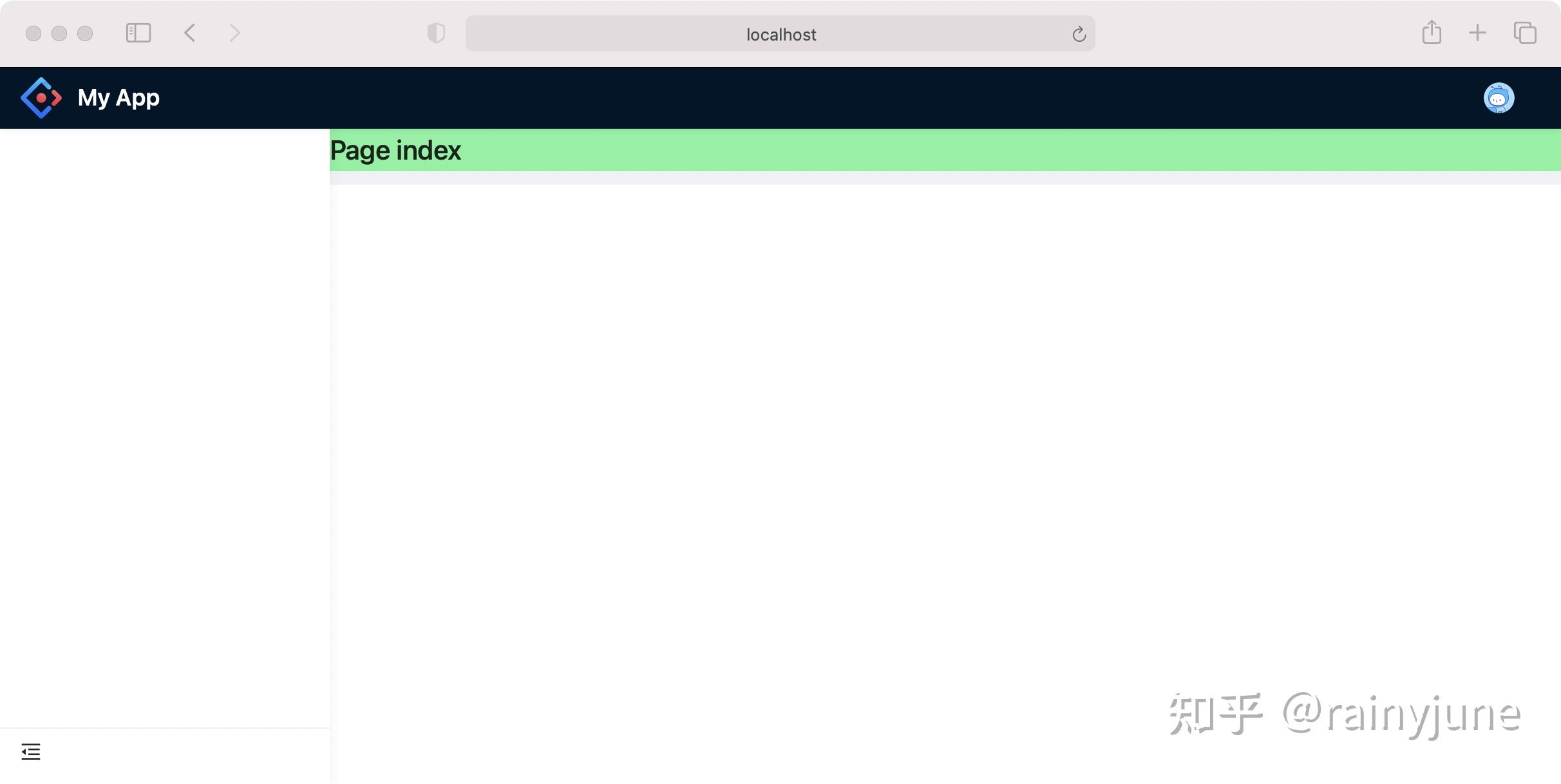The image size is (1561, 784).
Task: Collapse the left sidebar menu
Action: tap(31, 751)
